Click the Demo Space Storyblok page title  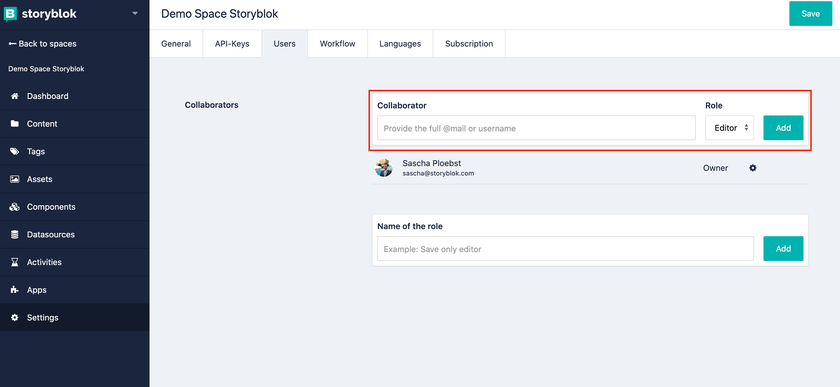tap(220, 14)
